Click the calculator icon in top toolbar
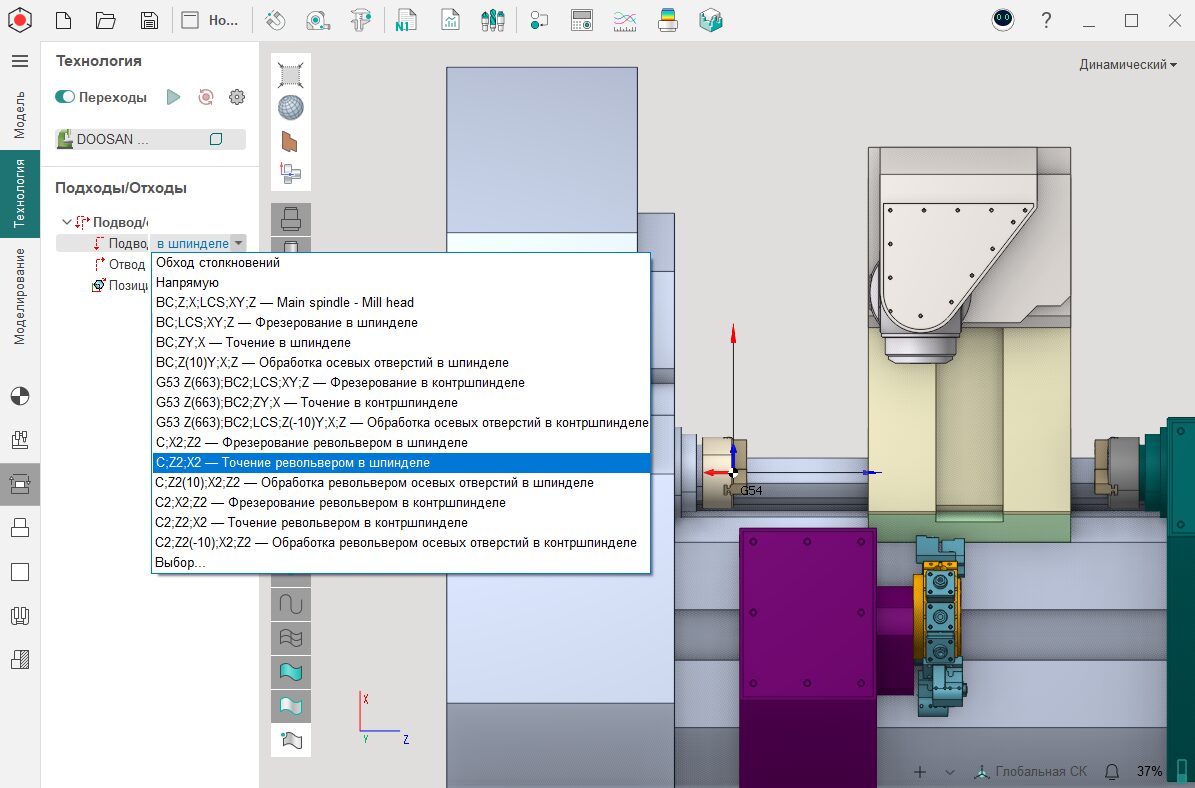Screen dimensions: 1195x788 [582, 20]
